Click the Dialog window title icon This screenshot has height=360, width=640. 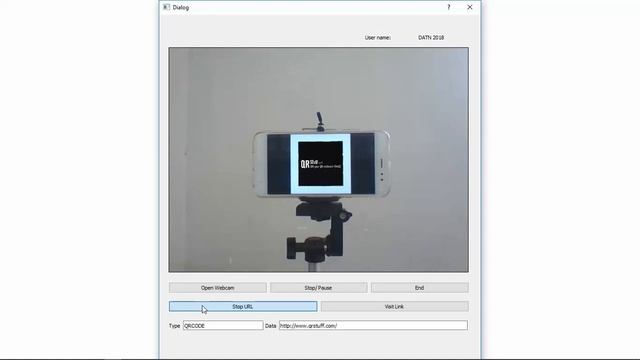[x=166, y=7]
